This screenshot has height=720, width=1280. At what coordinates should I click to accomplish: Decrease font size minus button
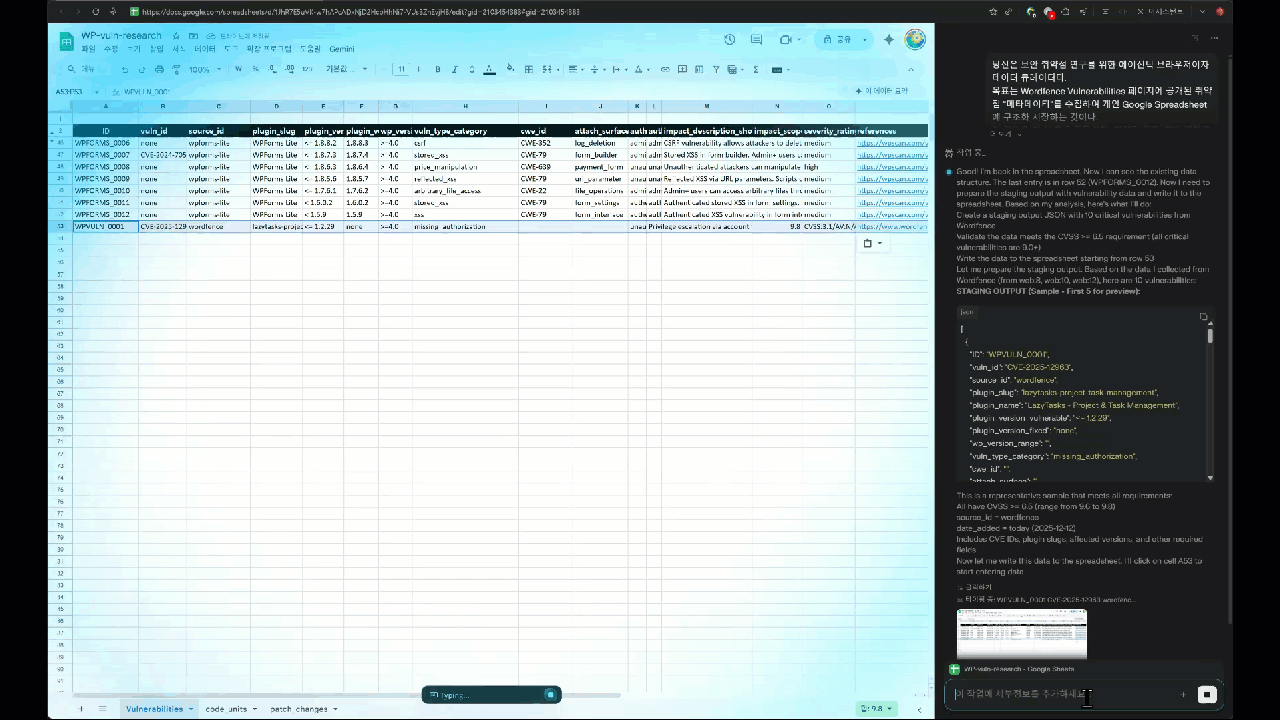click(x=386, y=69)
